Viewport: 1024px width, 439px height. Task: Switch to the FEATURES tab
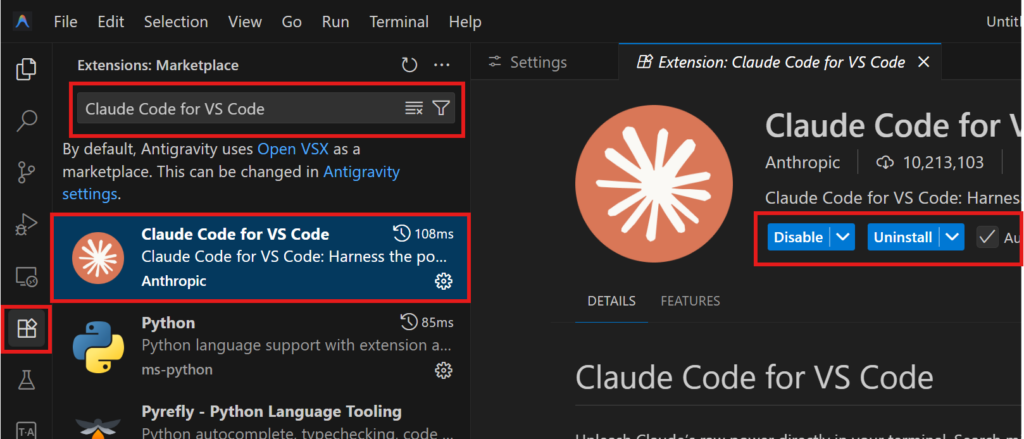[x=690, y=301]
